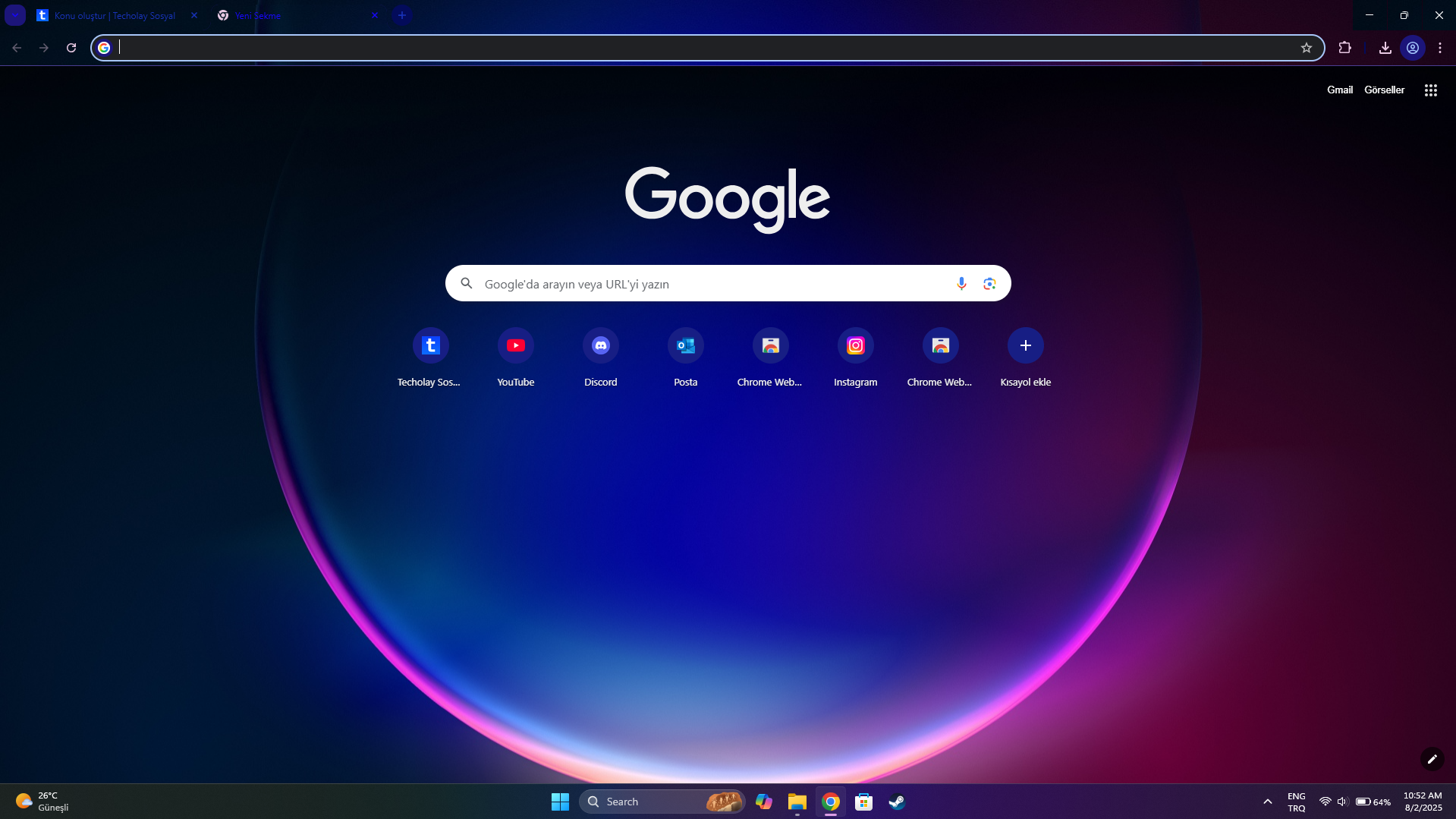Open the YouTube shortcut
Screen dimensions: 1456x819
coord(516,358)
